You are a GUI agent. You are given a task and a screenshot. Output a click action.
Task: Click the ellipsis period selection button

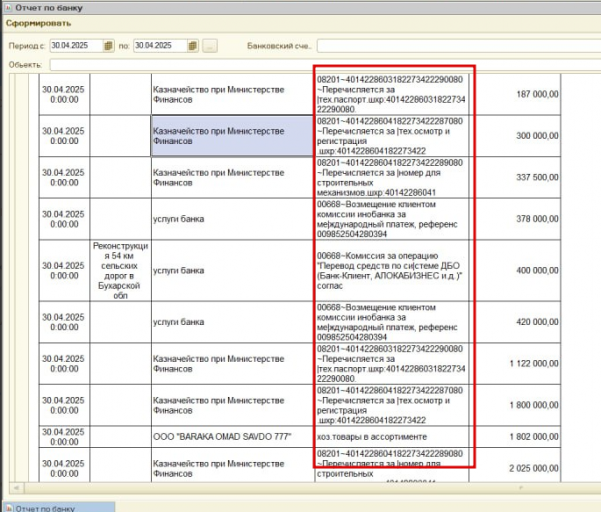click(210, 46)
